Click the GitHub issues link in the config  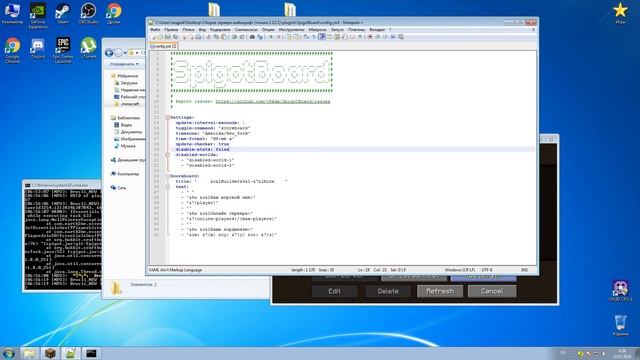pos(273,102)
